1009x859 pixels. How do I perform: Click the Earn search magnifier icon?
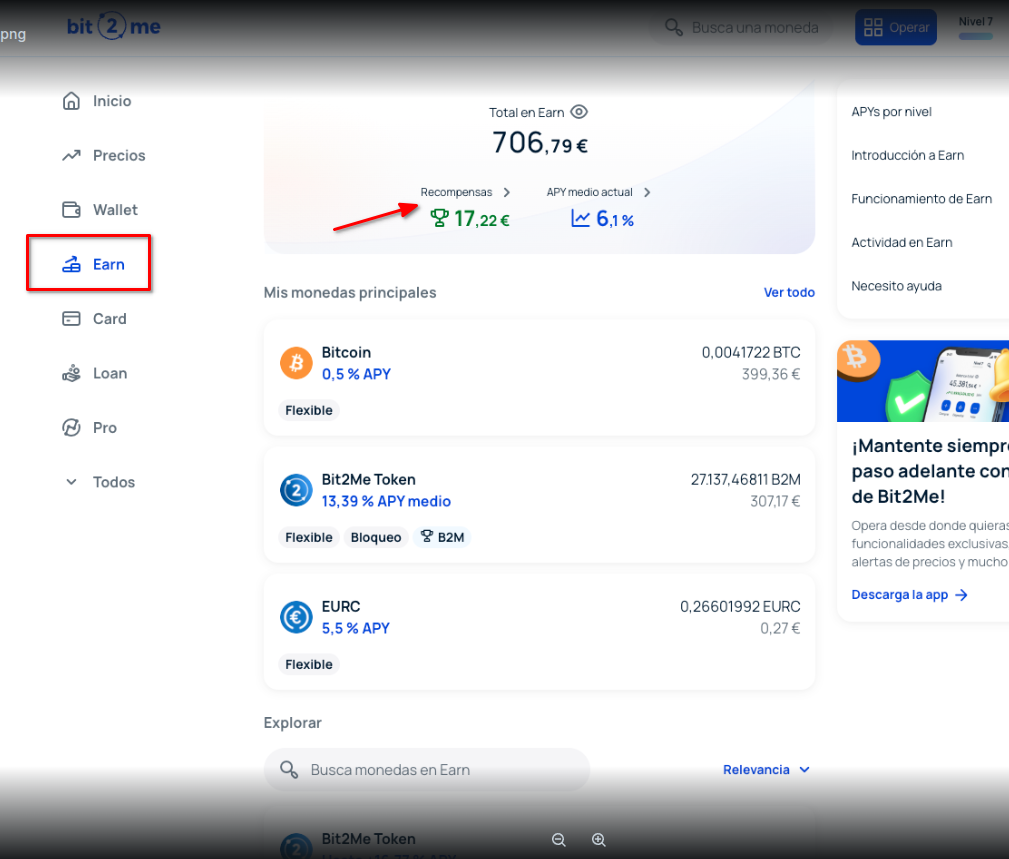pos(289,770)
